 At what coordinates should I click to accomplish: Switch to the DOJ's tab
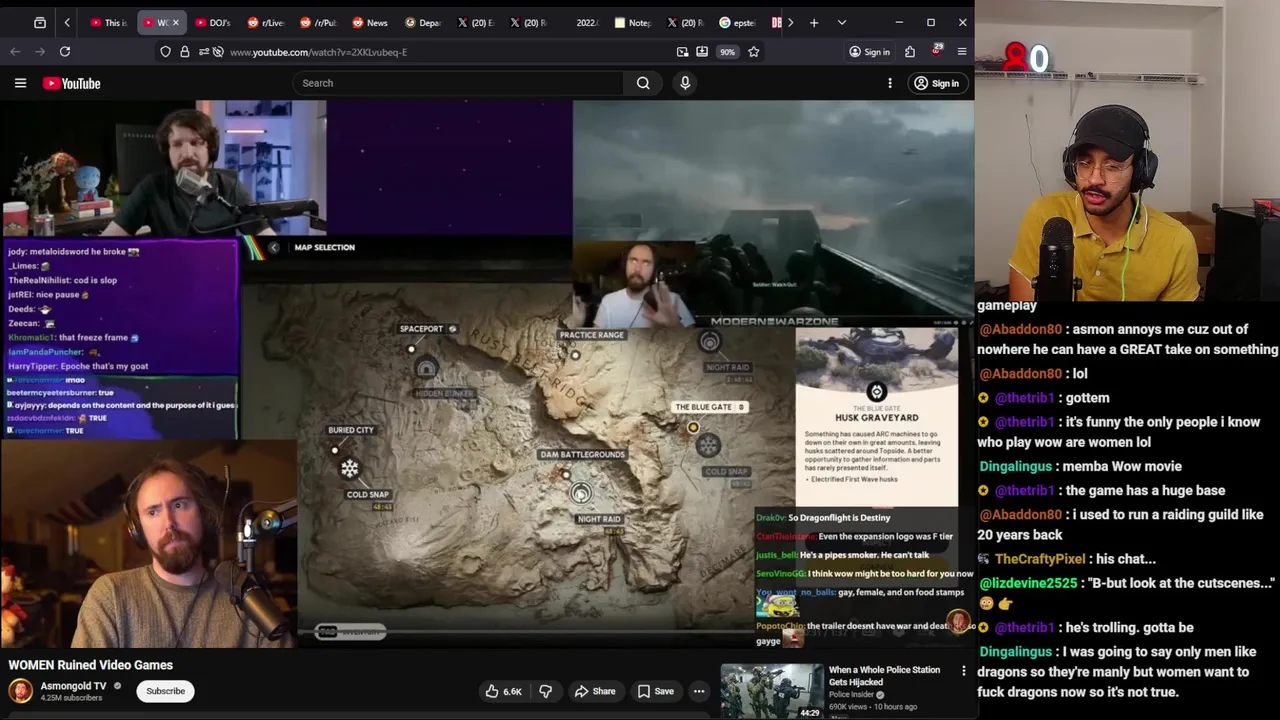(213, 22)
